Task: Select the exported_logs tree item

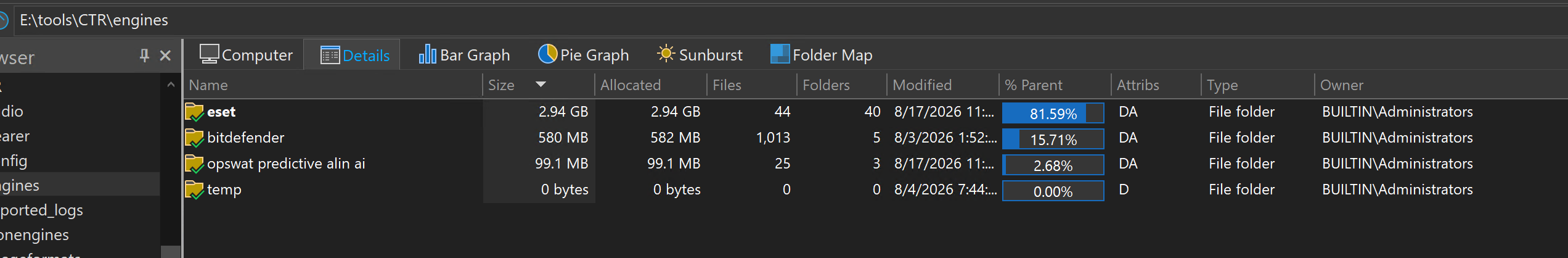Action: point(41,210)
